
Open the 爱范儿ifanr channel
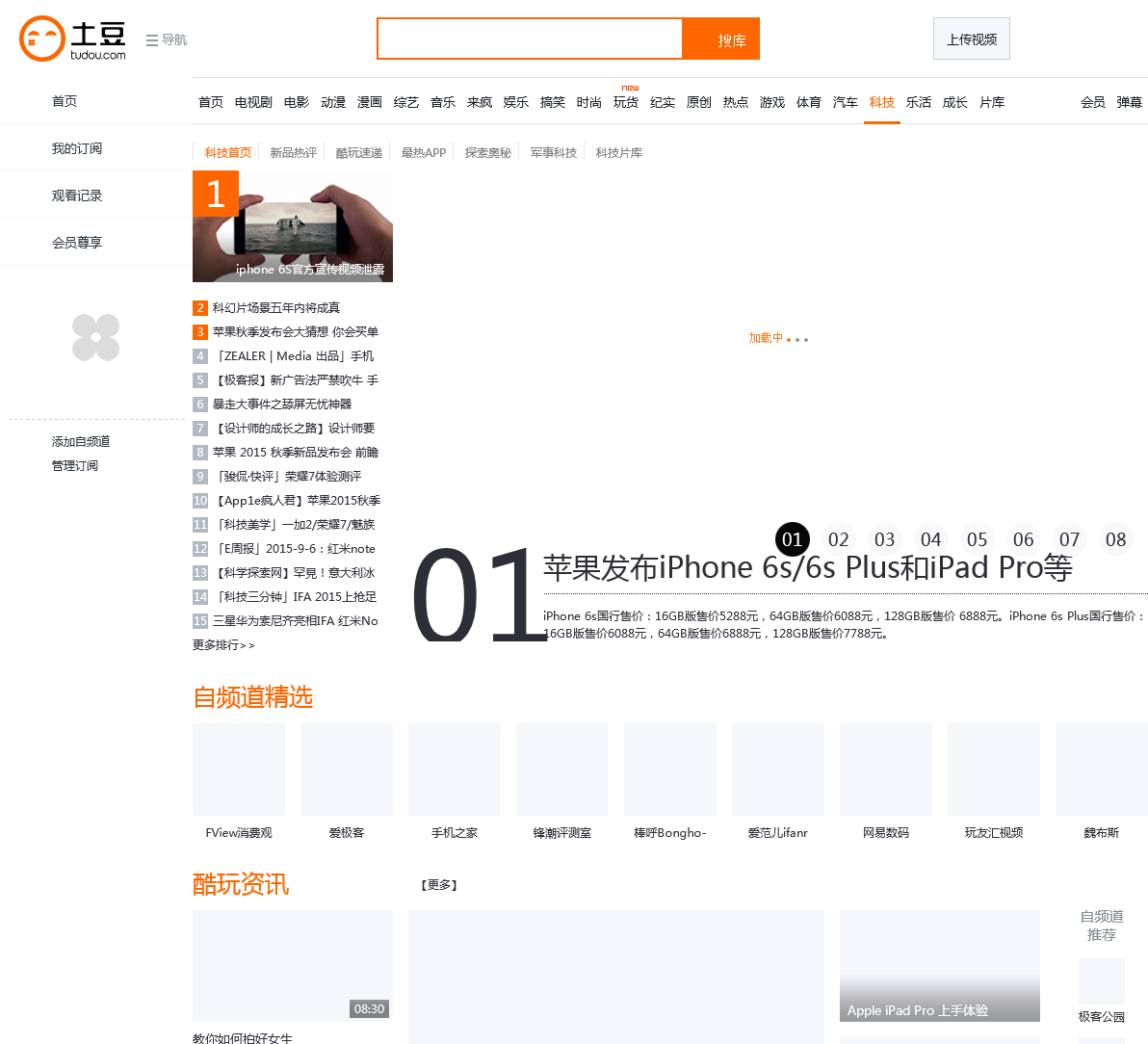(x=778, y=770)
